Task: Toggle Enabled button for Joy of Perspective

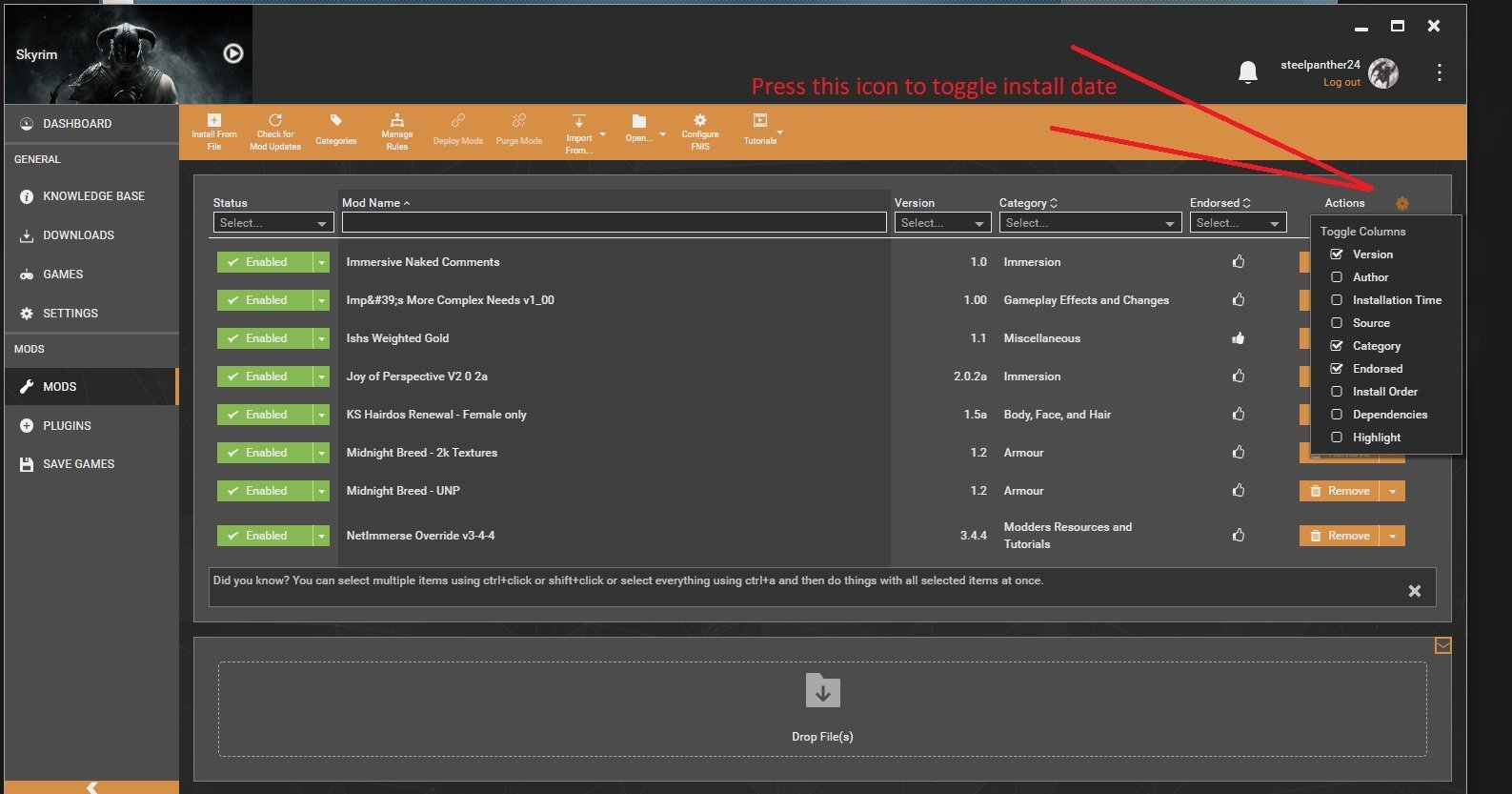Action: [265, 377]
